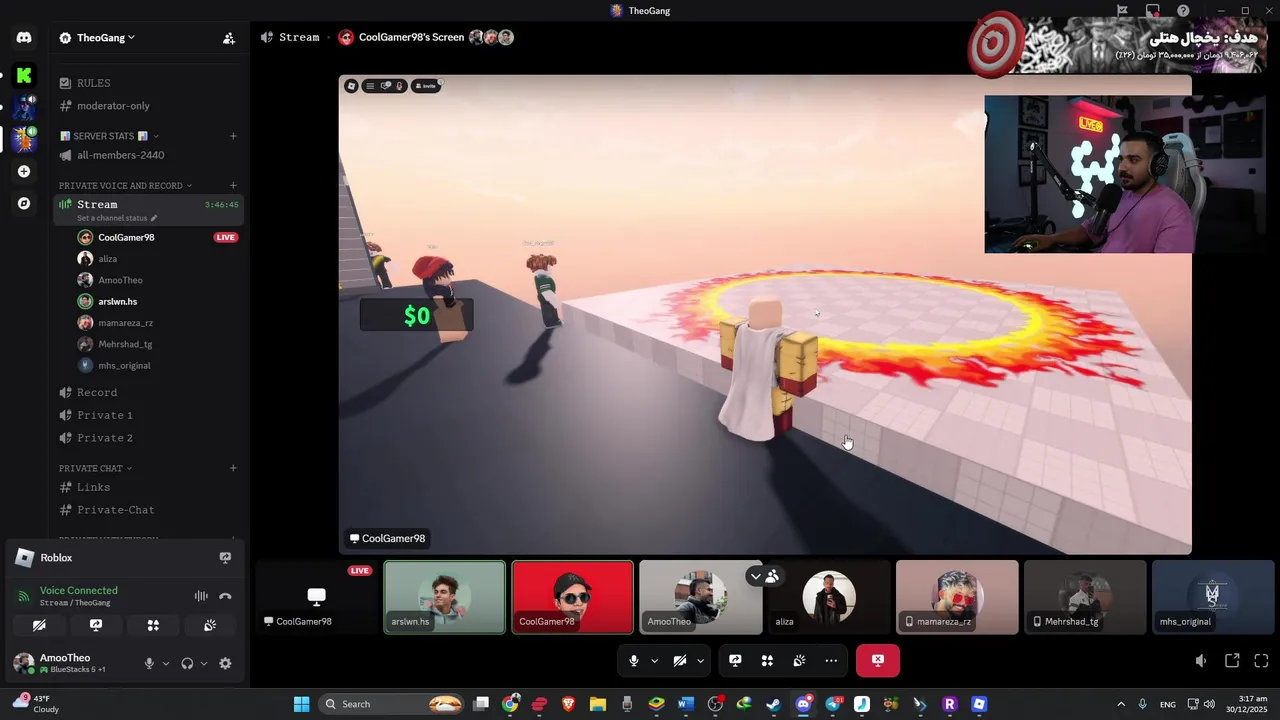Image resolution: width=1280 pixels, height=720 pixels.
Task: Focus the mhs_original participant tile
Action: tap(1213, 597)
